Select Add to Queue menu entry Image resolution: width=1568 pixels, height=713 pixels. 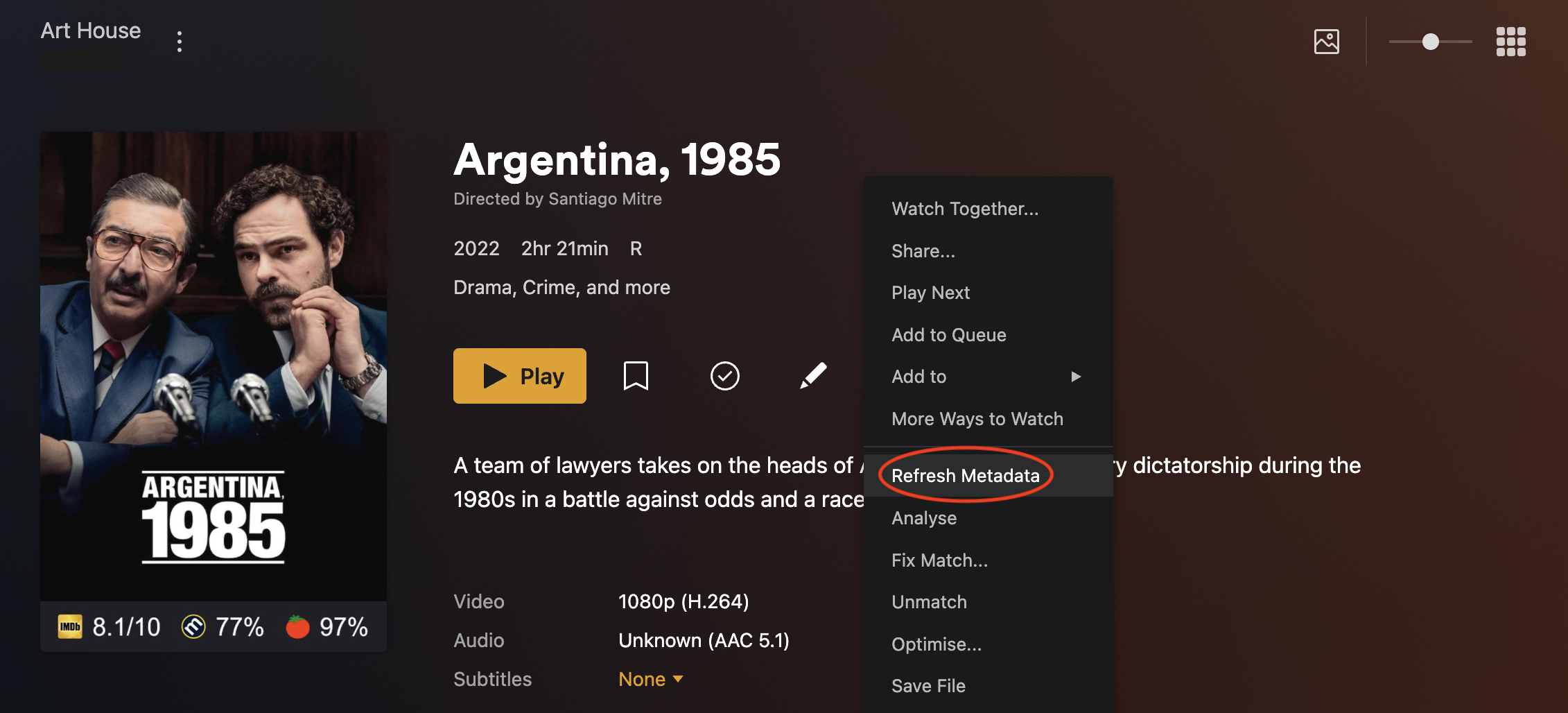948,335
